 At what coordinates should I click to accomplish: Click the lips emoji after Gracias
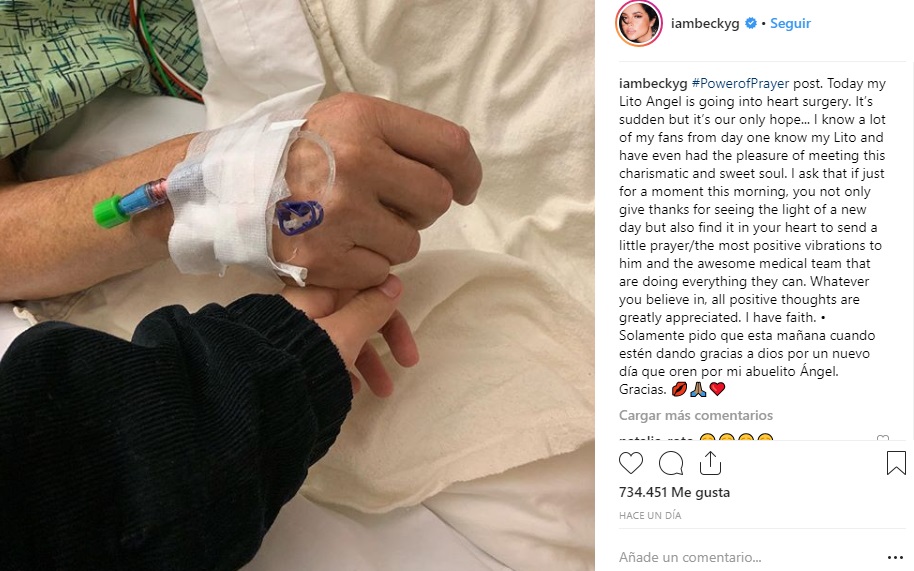(x=679, y=389)
